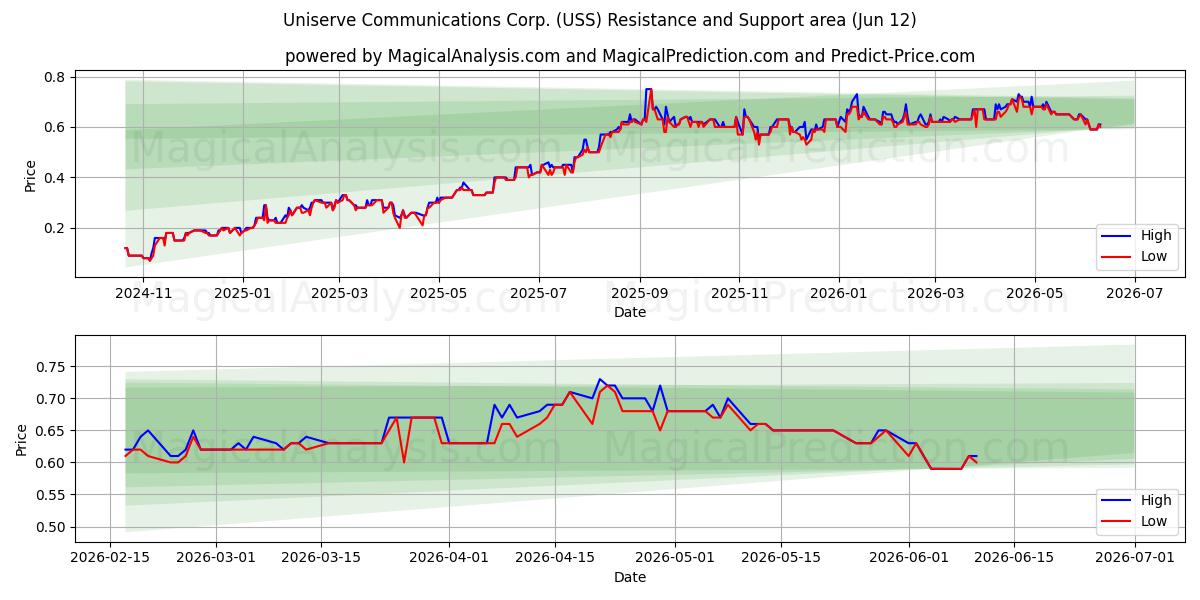Viewport: 1200px width, 600px height.
Task: Click the '2025-05' tick label
Action: coord(438,293)
